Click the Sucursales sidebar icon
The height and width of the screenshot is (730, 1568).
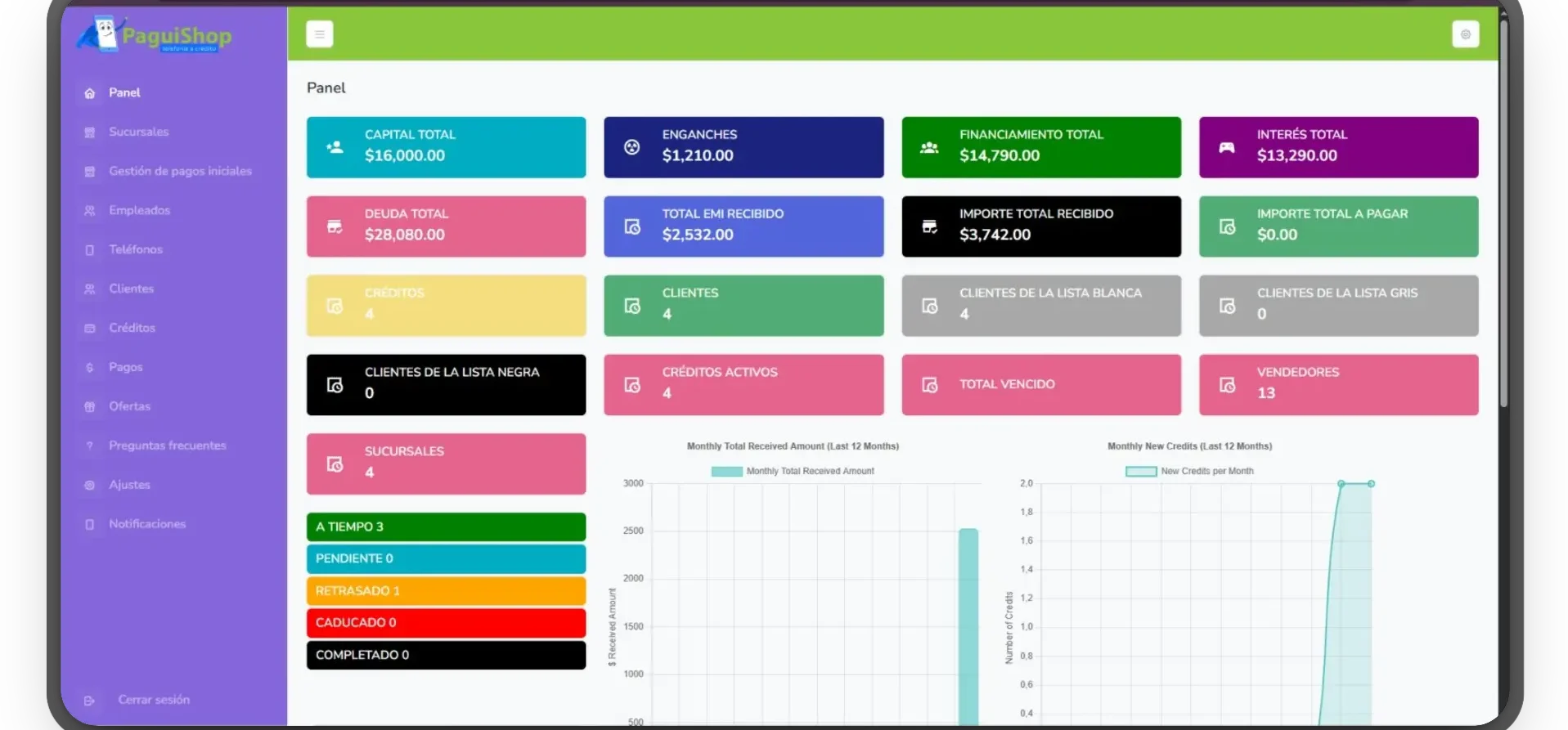tap(90, 132)
